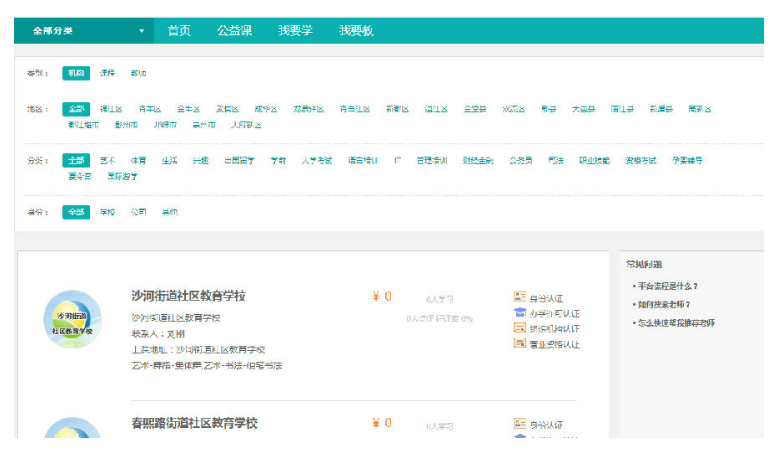Click the 沙河街道社区教育学校 round logo

(x=73, y=320)
